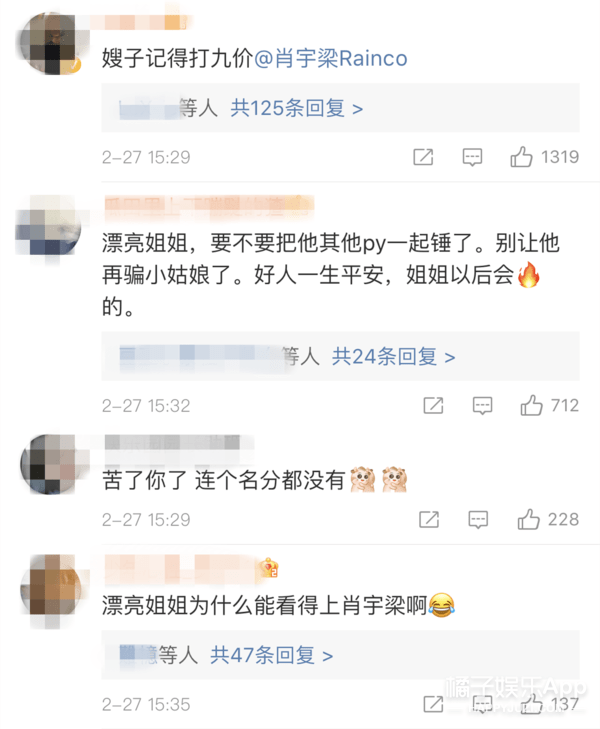Reply icon beside 712 likes
The width and height of the screenshot is (600, 729).
(482, 405)
